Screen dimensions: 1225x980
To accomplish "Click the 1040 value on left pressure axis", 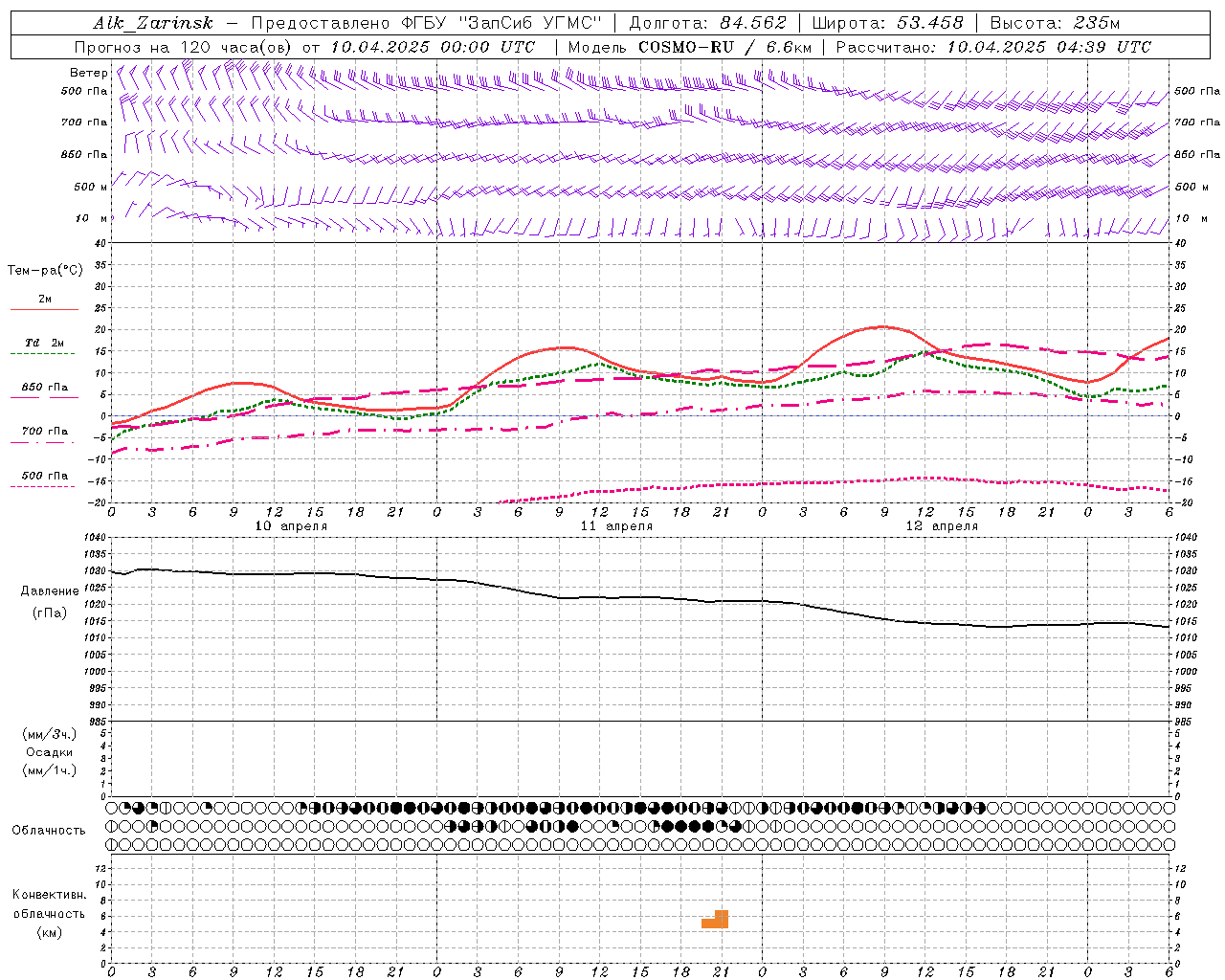I will click(96, 538).
